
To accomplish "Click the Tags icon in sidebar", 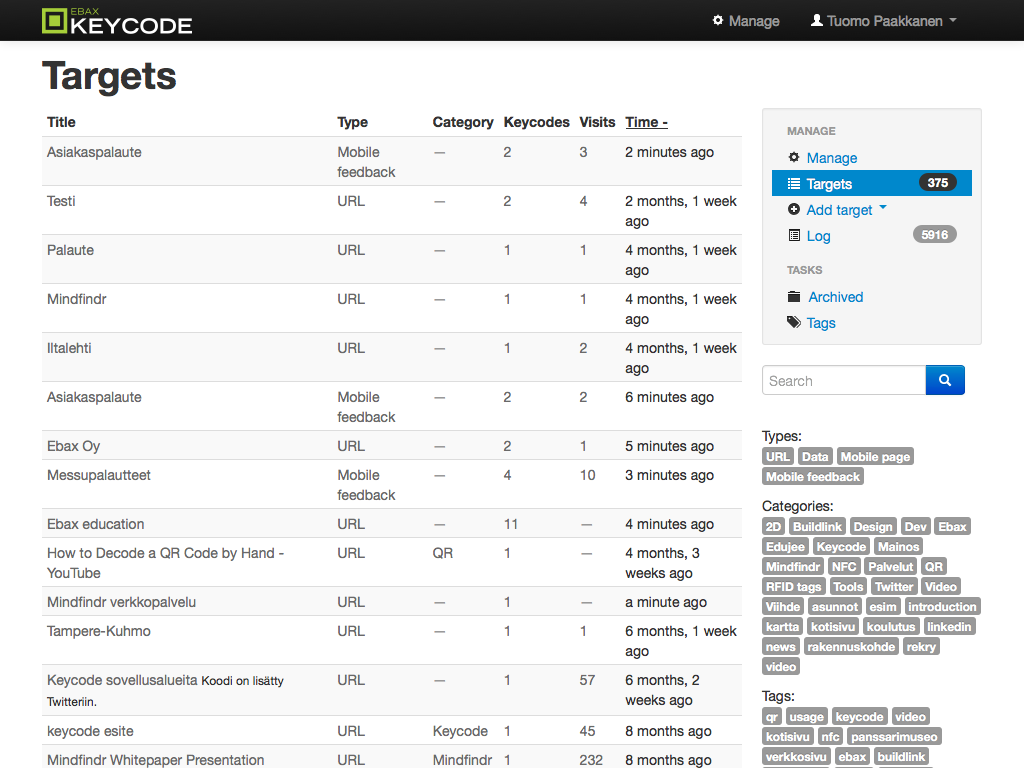I will point(793,322).
